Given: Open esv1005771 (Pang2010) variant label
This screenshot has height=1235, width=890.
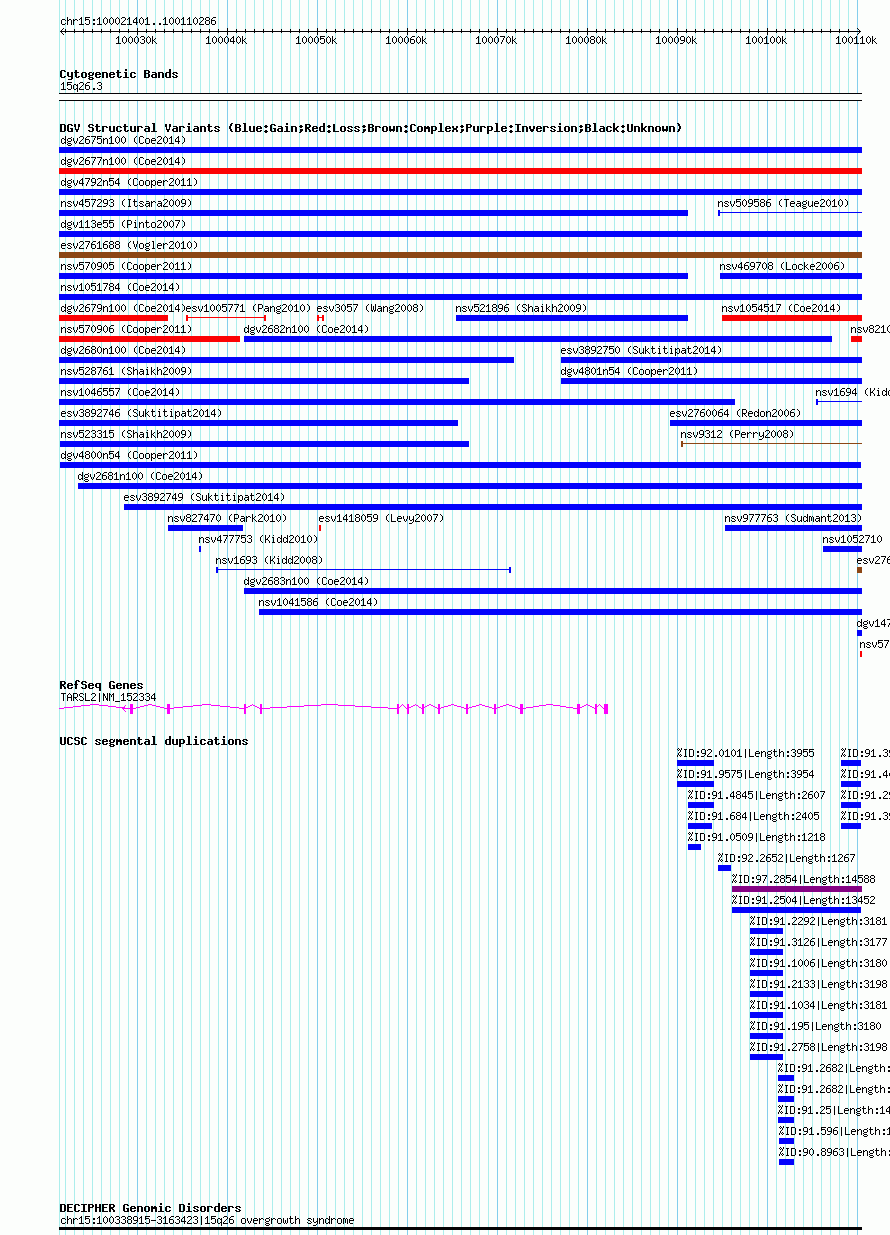Looking at the screenshot, I should click(249, 308).
